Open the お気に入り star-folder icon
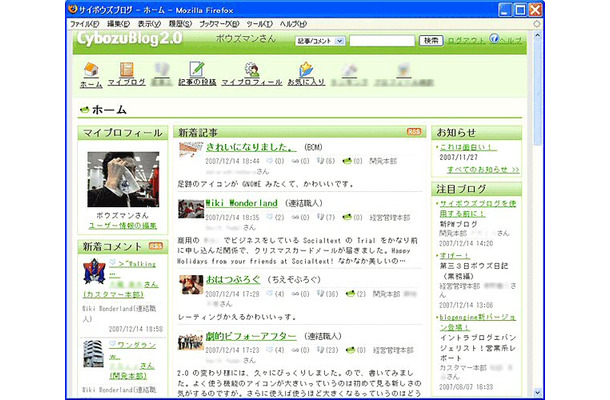This screenshot has height=400, width=610. [x=306, y=69]
